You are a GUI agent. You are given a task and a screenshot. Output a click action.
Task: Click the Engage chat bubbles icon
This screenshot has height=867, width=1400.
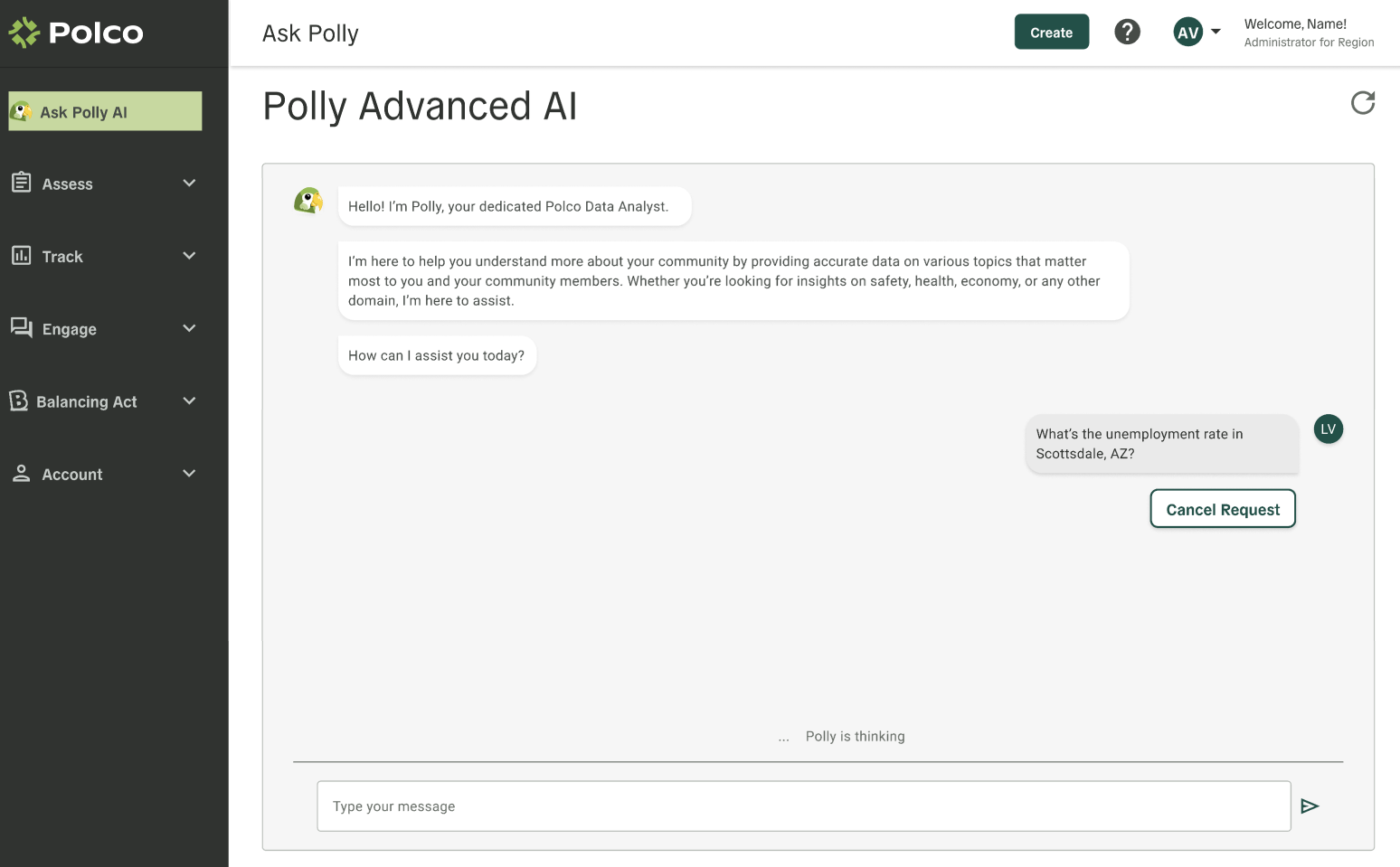(22, 327)
